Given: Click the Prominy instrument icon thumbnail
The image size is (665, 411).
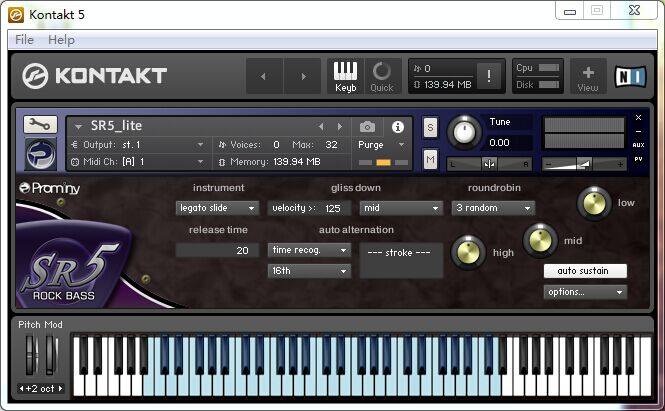Looking at the screenshot, I should pyautogui.click(x=40, y=154).
